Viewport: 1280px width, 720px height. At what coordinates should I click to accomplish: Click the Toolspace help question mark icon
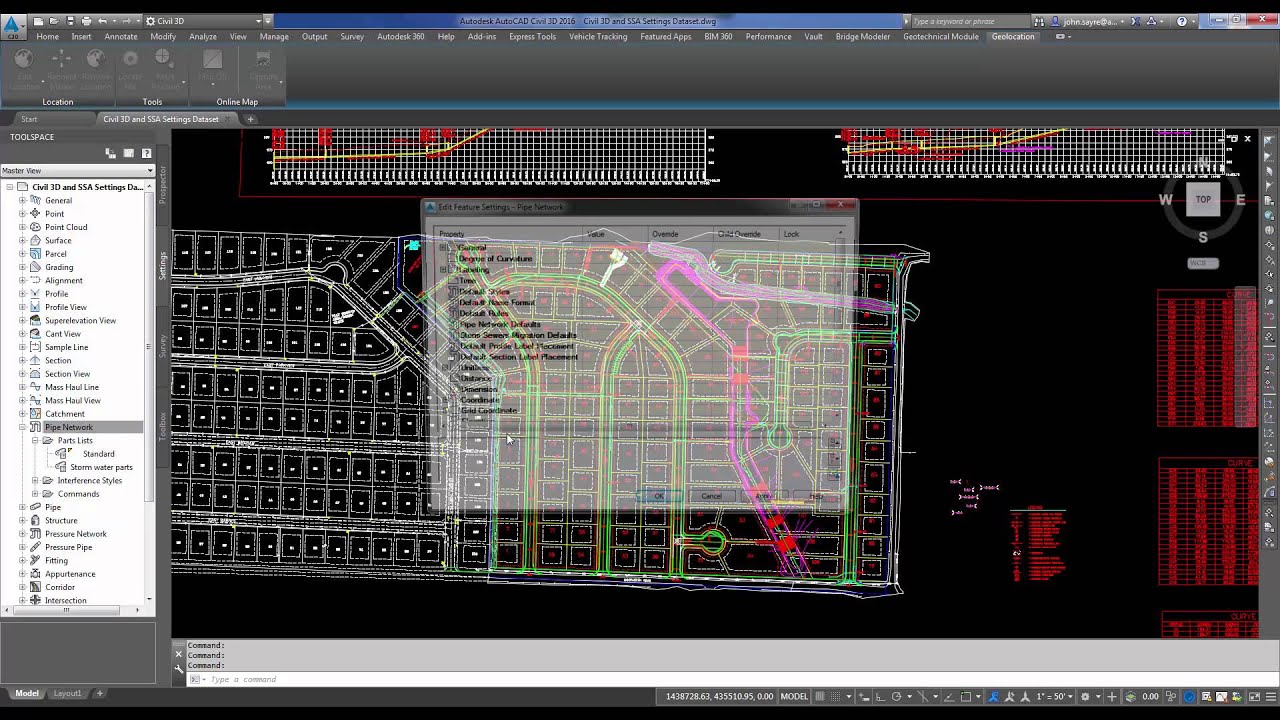tap(146, 153)
